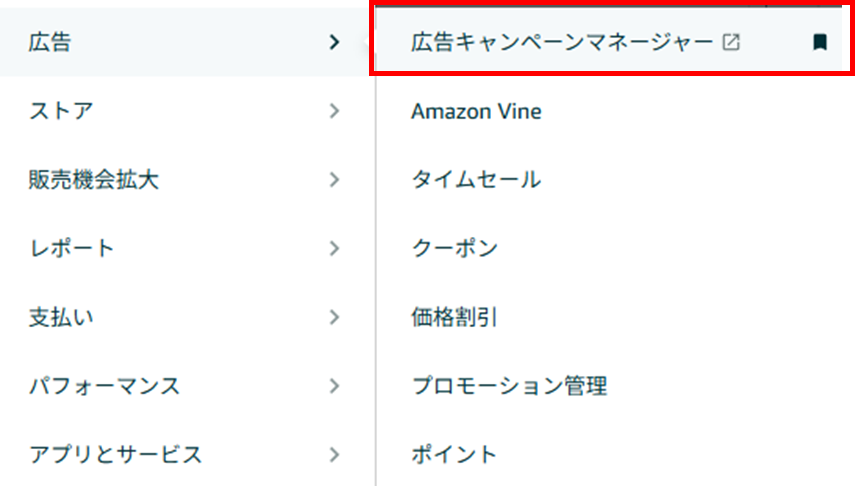This screenshot has height=486, width=855.
Task: Click the chevron next to アプリとサービス
Action: click(335, 454)
